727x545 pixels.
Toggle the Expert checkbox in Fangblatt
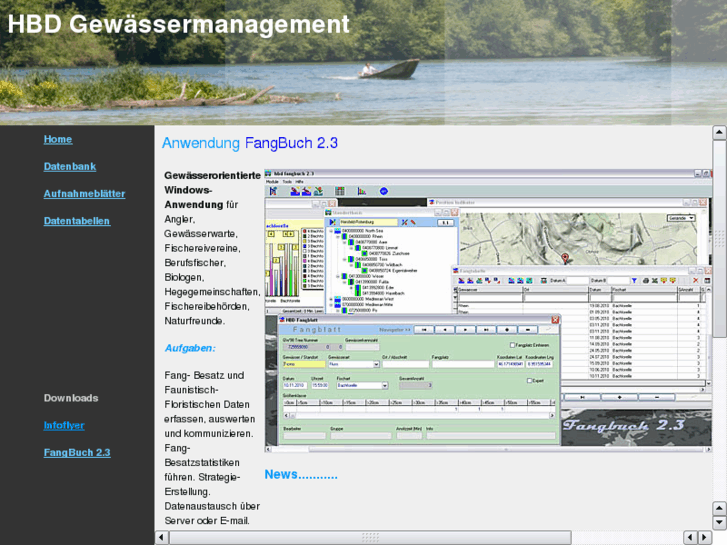pyautogui.click(x=529, y=380)
